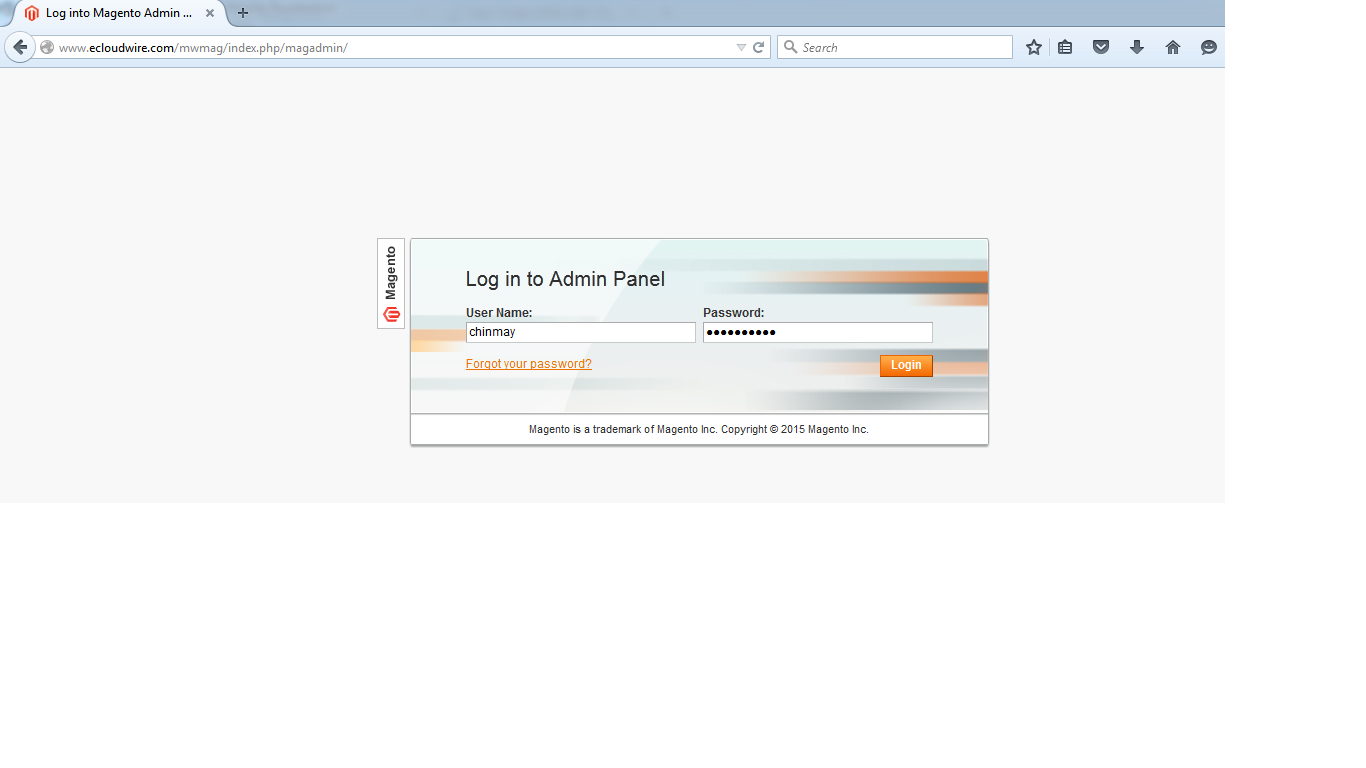Go to the Home page icon

[x=1173, y=47]
